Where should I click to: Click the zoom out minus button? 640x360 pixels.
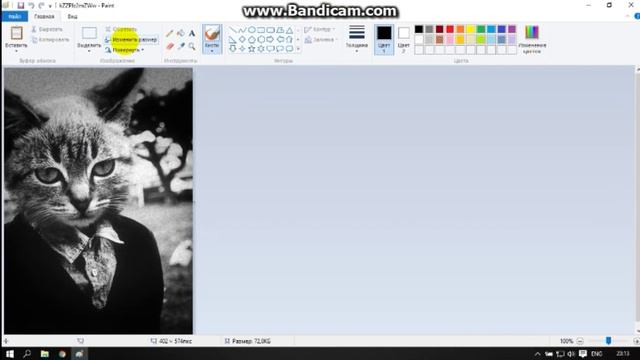coord(580,341)
